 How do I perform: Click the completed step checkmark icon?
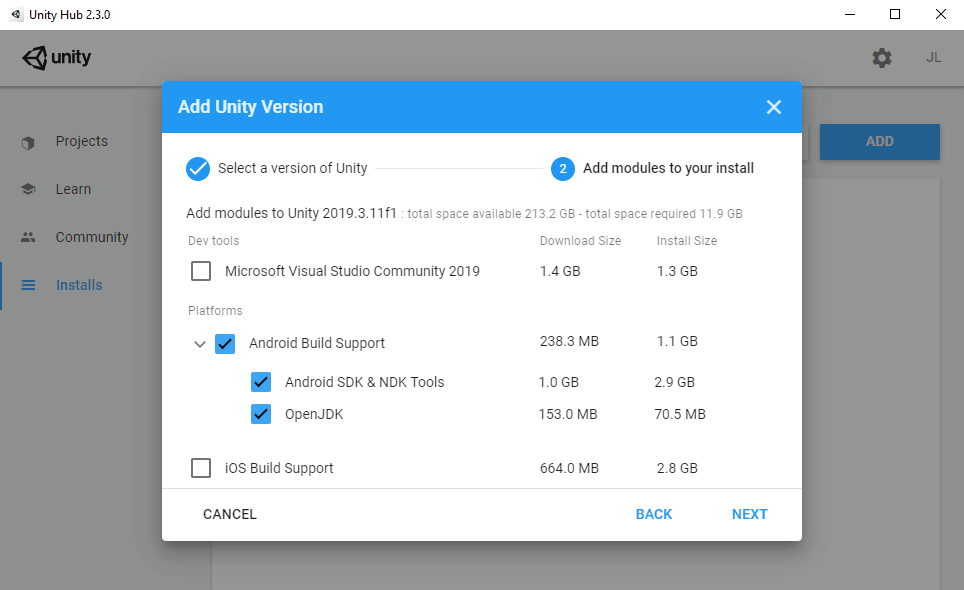(198, 168)
